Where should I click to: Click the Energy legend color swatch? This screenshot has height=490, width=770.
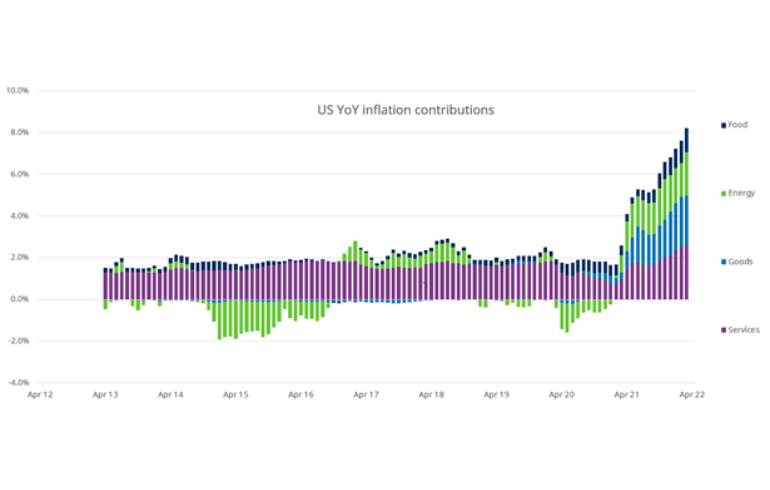pos(724,193)
